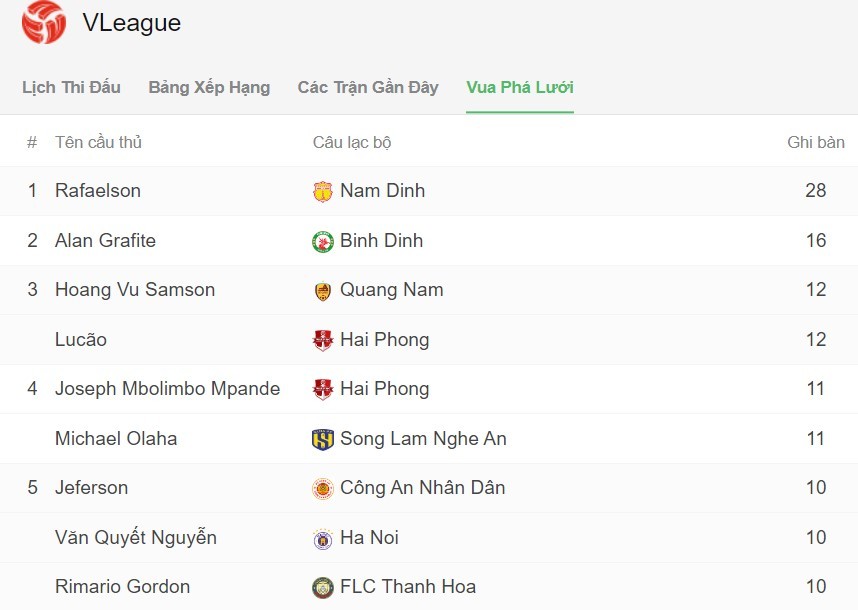Click the Quang Nam club crest icon
858x610 pixels.
click(x=322, y=291)
